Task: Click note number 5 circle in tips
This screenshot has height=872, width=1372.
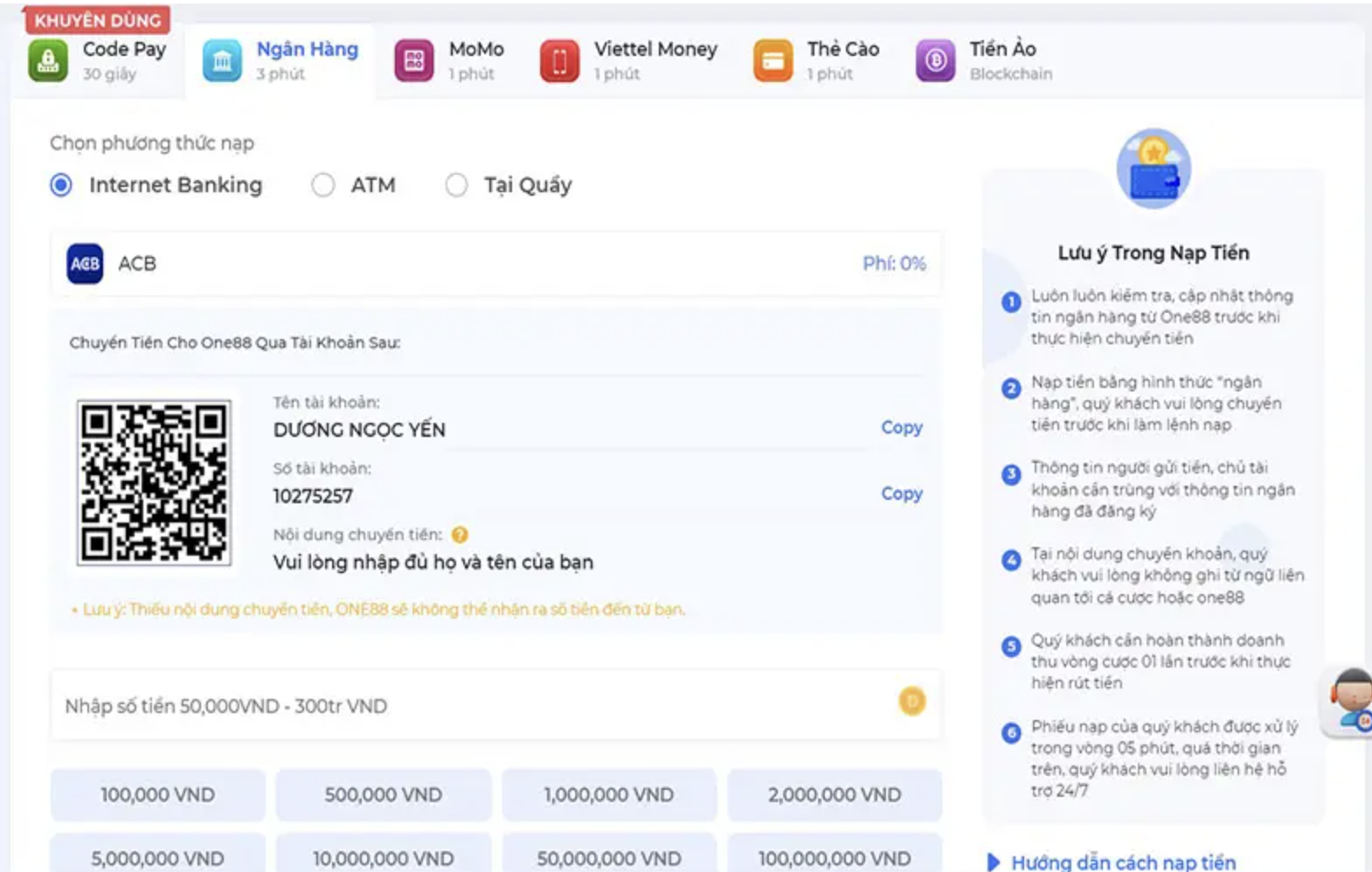Action: 1011,647
